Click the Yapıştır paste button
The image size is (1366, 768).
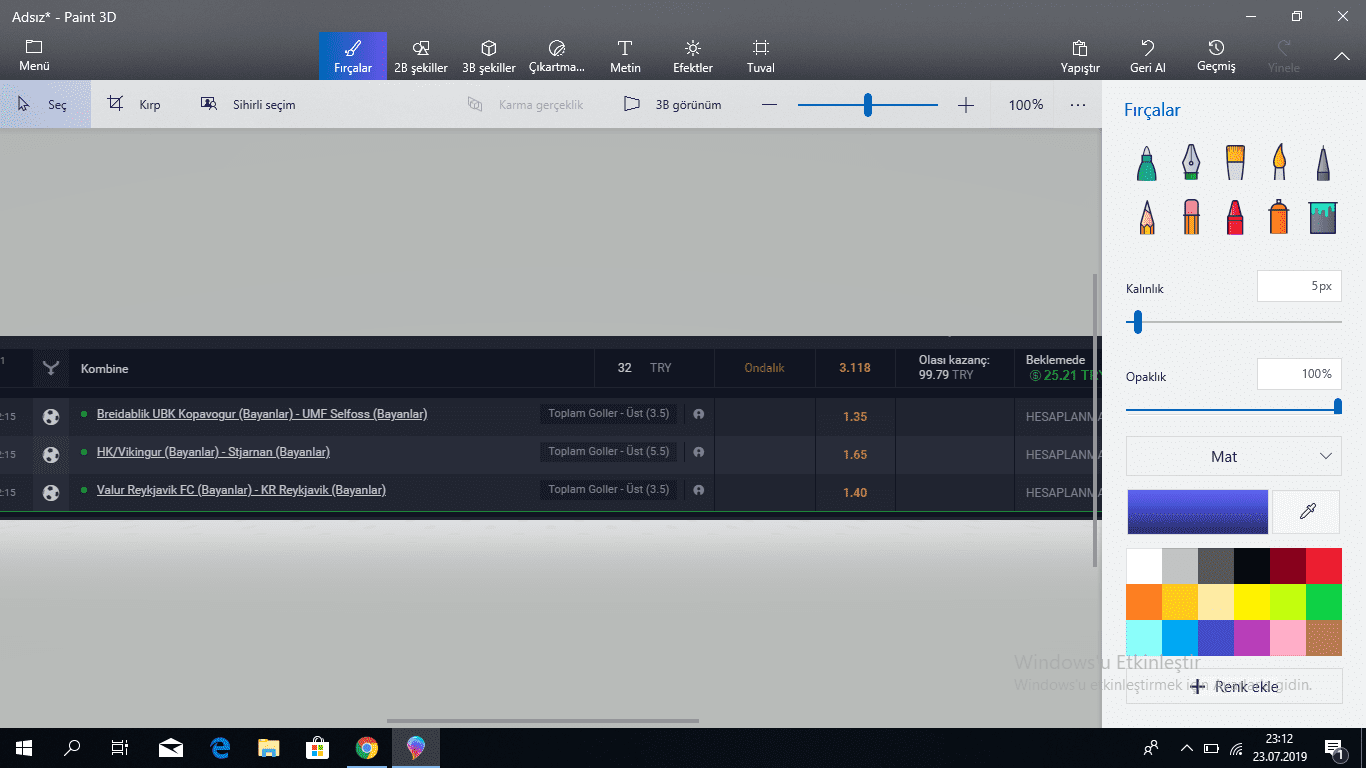tap(1080, 56)
